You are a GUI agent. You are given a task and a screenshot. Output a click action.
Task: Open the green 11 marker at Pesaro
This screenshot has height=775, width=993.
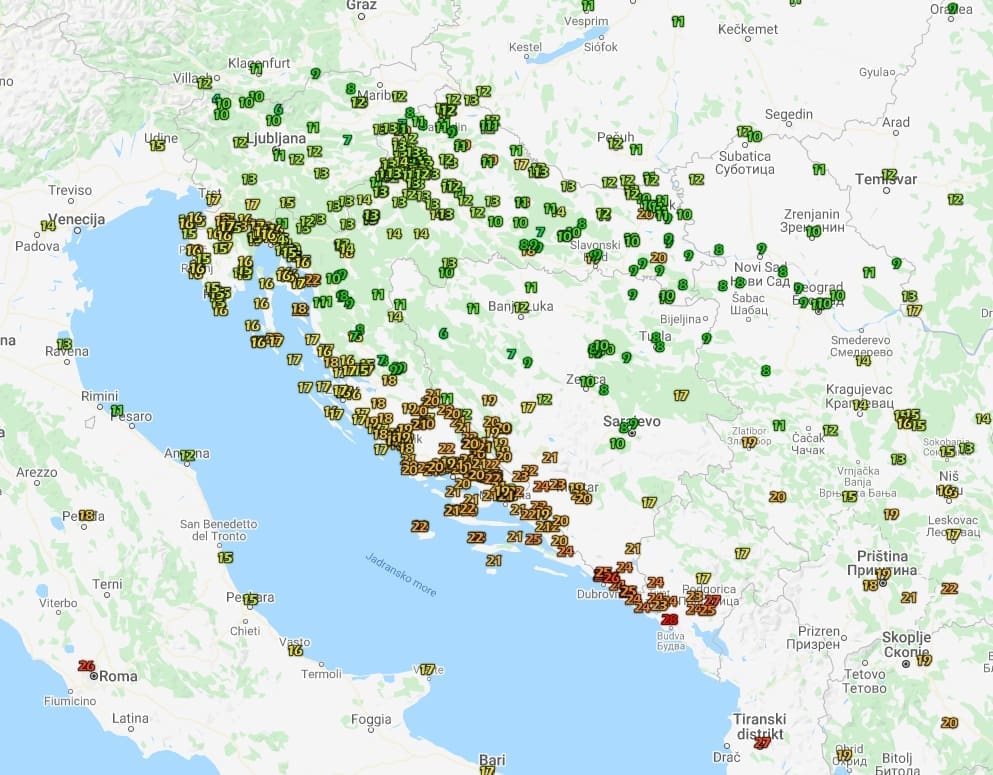click(x=117, y=410)
